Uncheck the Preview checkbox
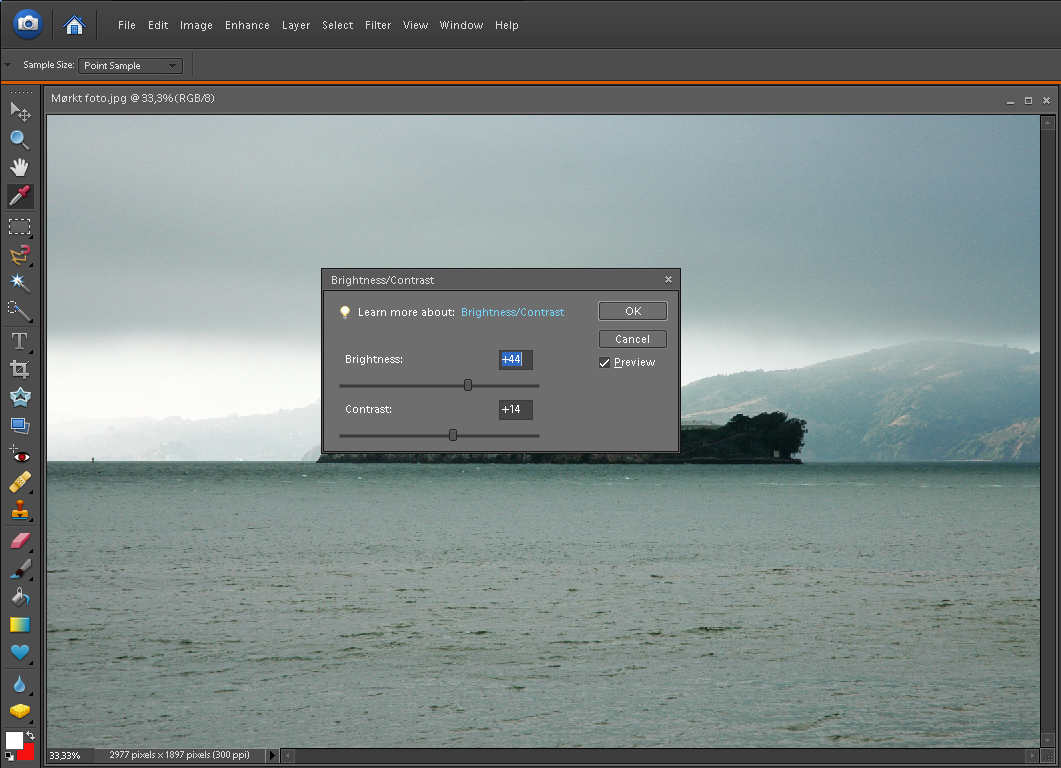The width and height of the screenshot is (1061, 768). [604, 363]
